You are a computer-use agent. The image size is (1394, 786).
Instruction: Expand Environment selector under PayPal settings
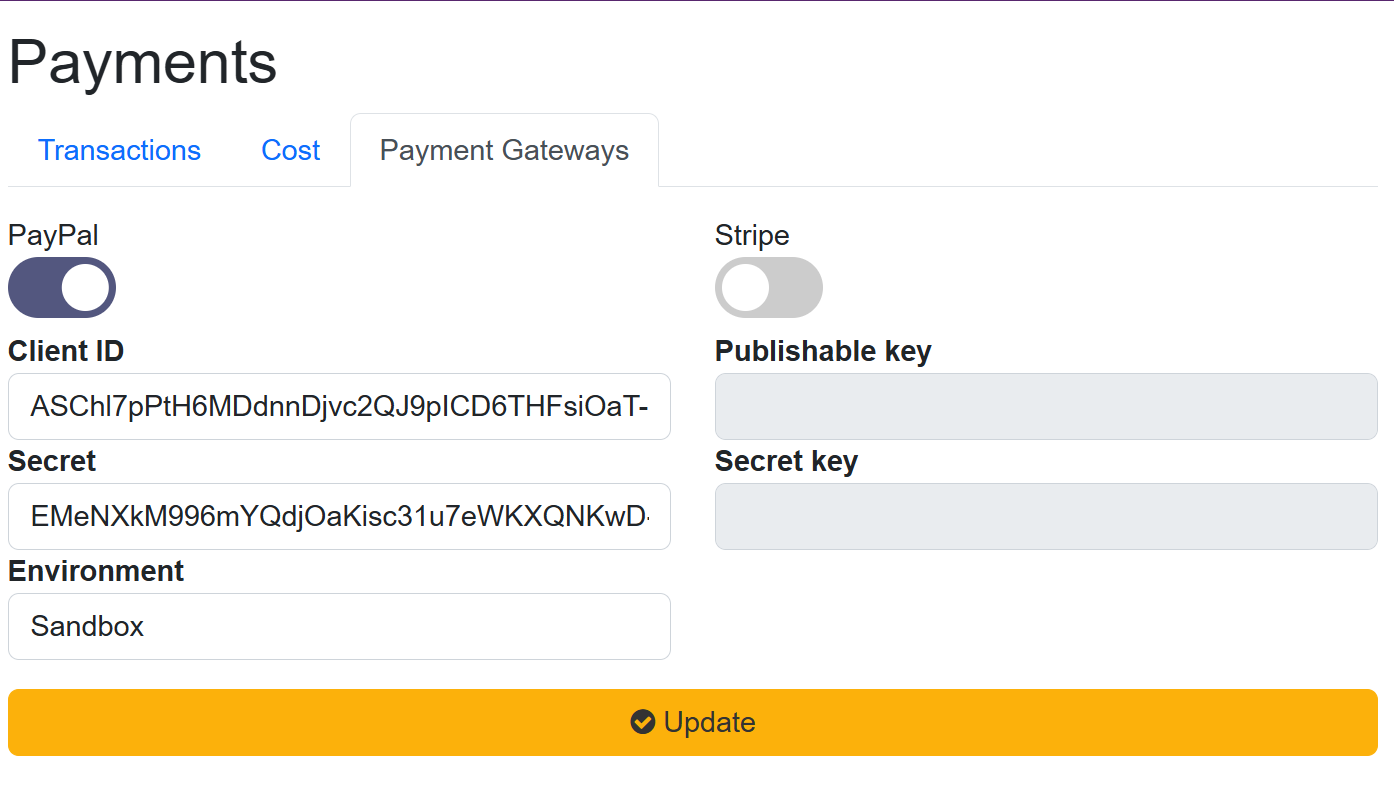(x=339, y=626)
